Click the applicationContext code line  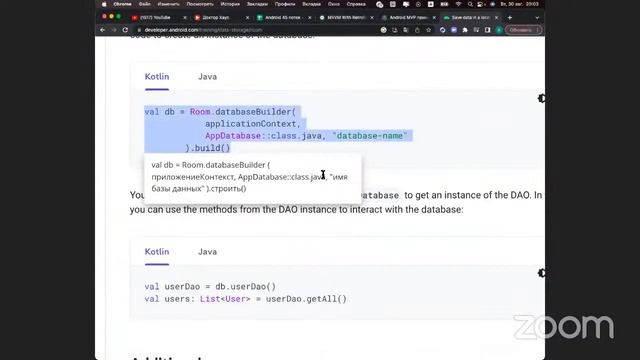click(253, 124)
